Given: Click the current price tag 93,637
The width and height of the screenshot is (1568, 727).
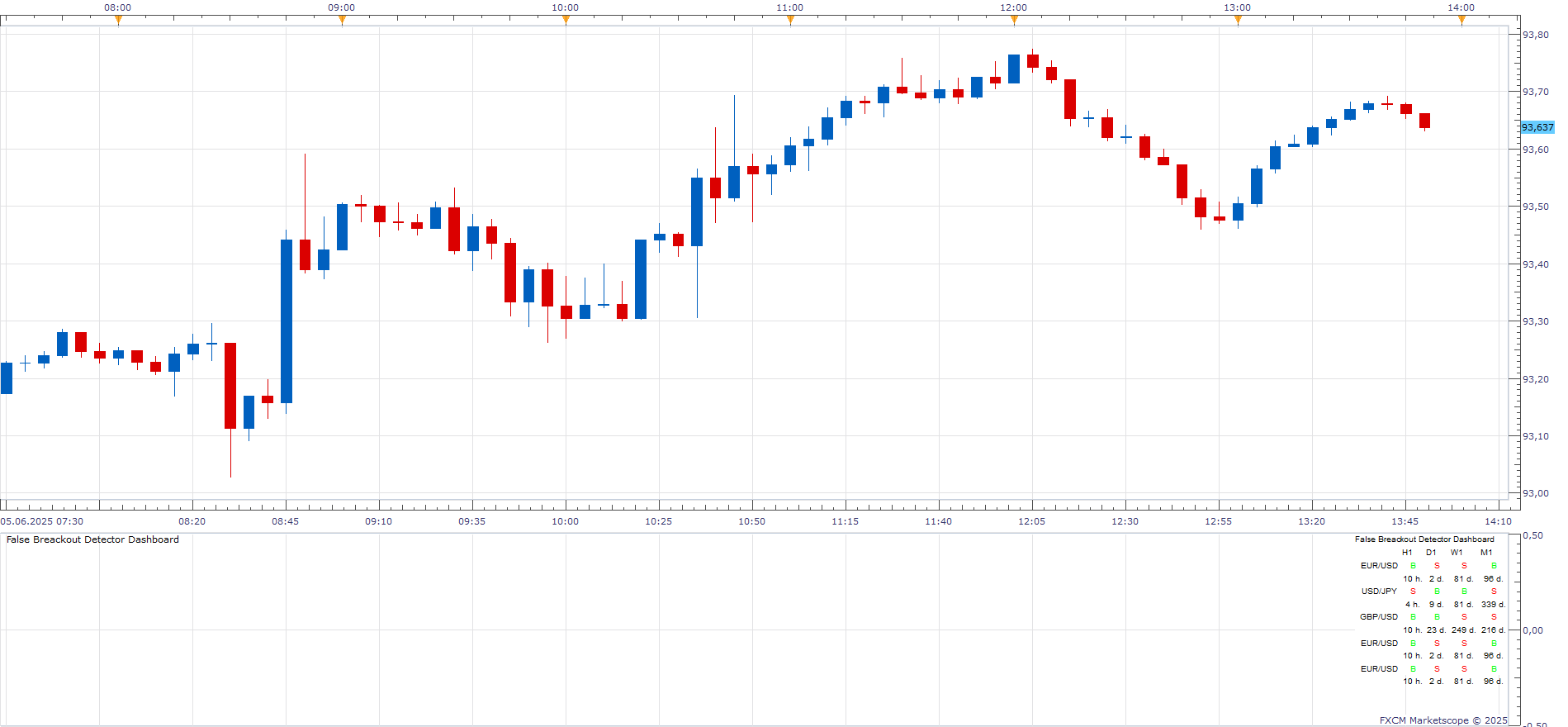Looking at the screenshot, I should [1537, 127].
